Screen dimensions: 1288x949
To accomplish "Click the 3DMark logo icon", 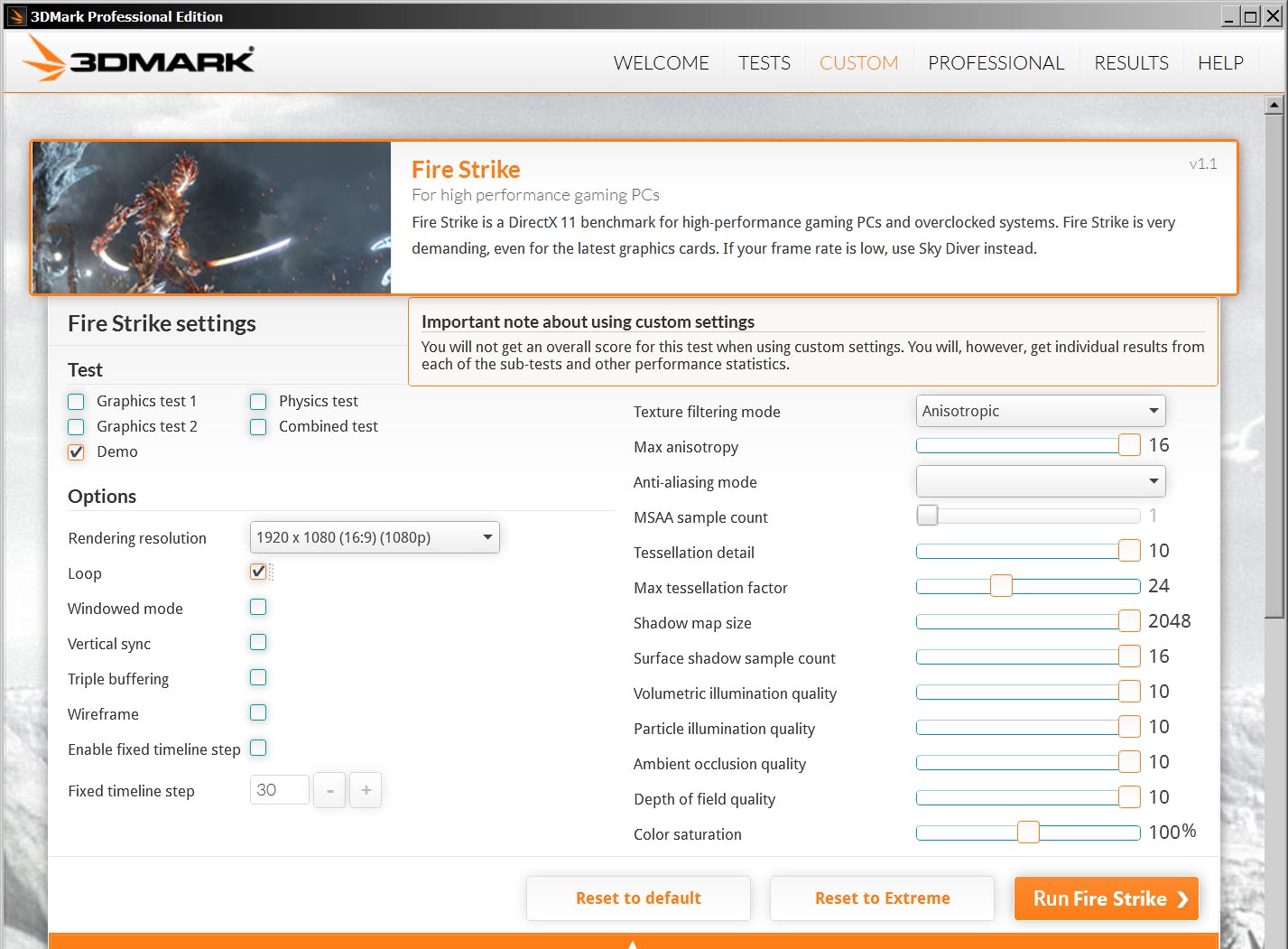I will [x=138, y=59].
